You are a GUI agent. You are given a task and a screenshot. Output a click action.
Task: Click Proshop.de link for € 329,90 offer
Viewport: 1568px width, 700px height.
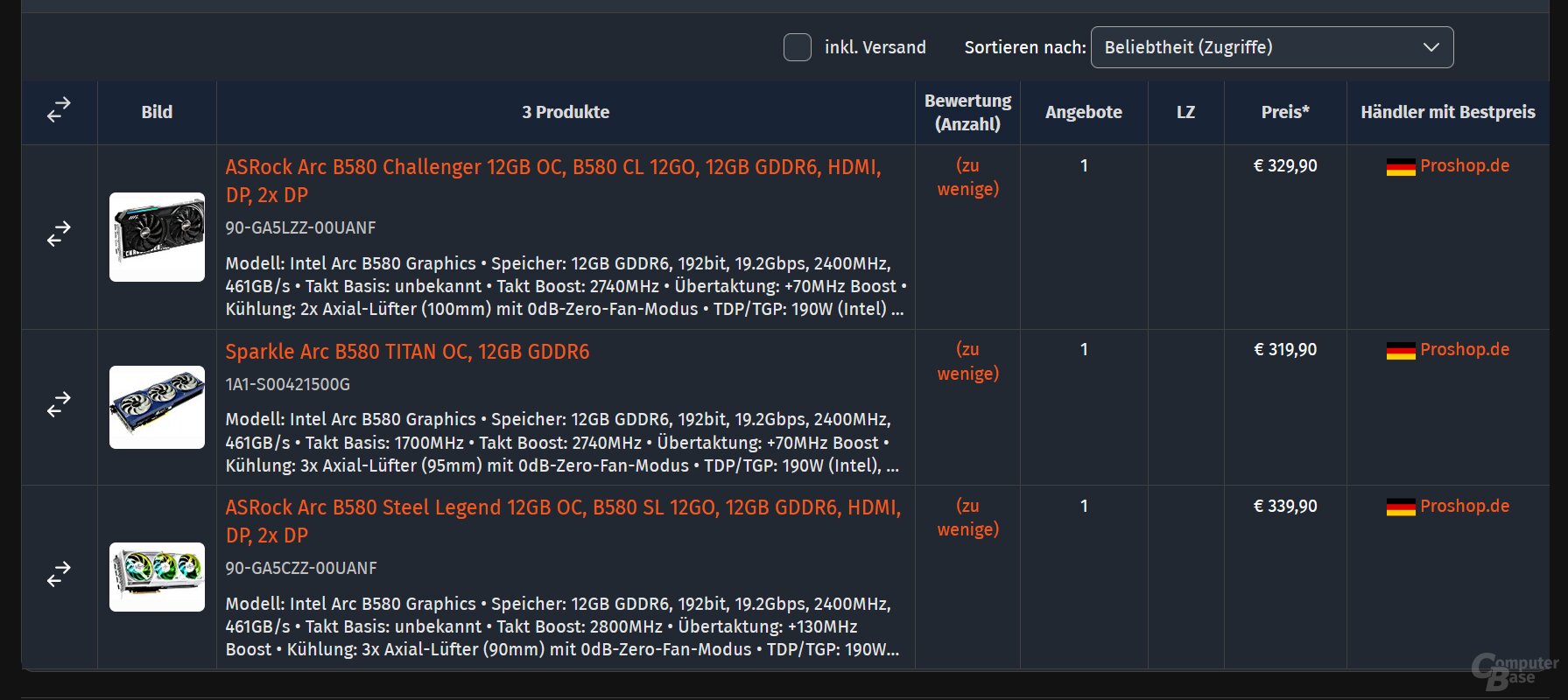click(1465, 165)
